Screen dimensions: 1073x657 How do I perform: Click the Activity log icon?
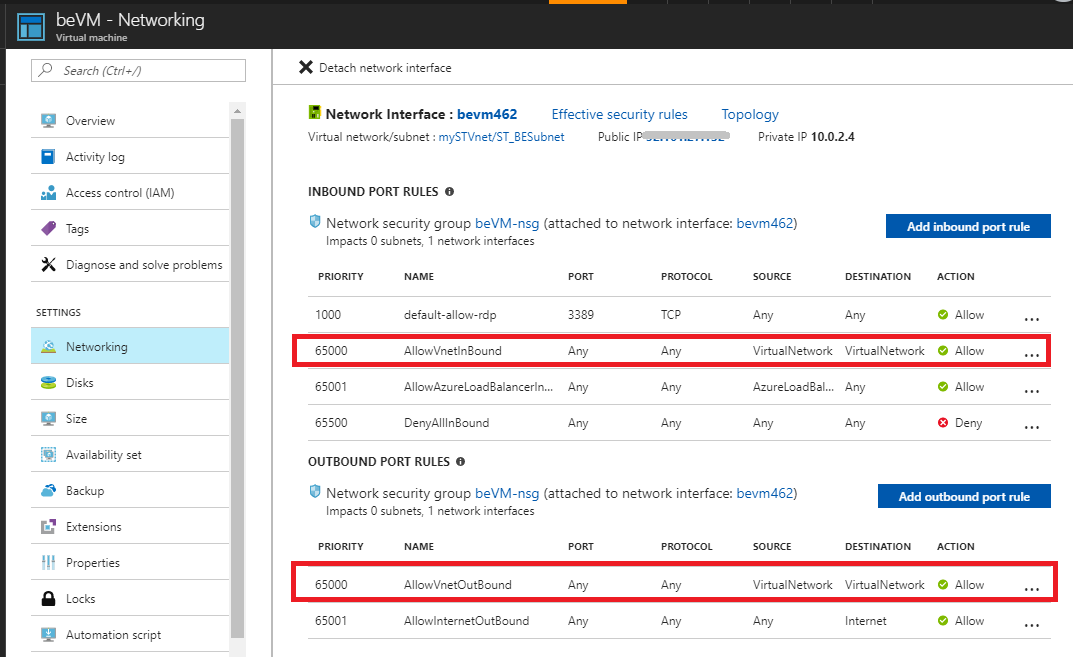(x=48, y=157)
